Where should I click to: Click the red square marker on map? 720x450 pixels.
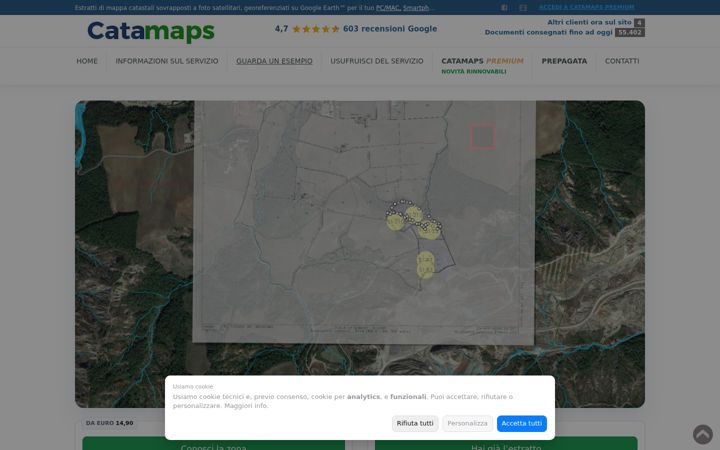[x=482, y=136]
